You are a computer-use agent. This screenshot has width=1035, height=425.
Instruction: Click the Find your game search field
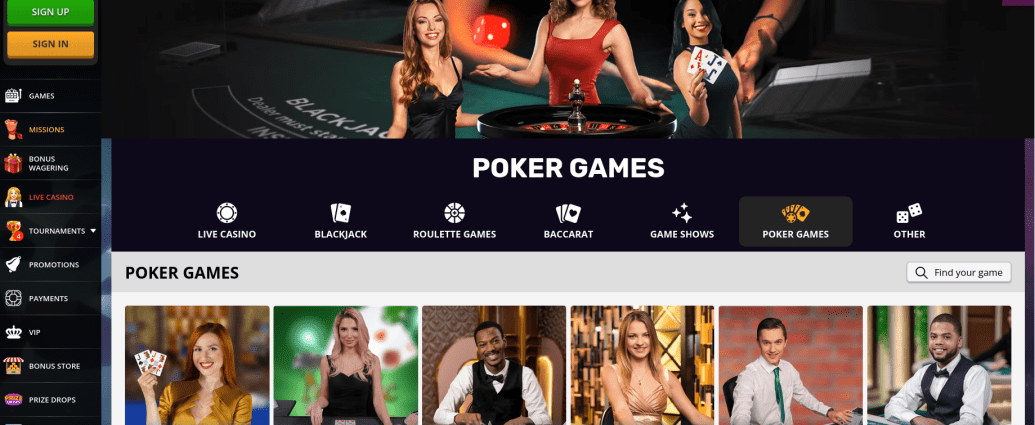[959, 273]
